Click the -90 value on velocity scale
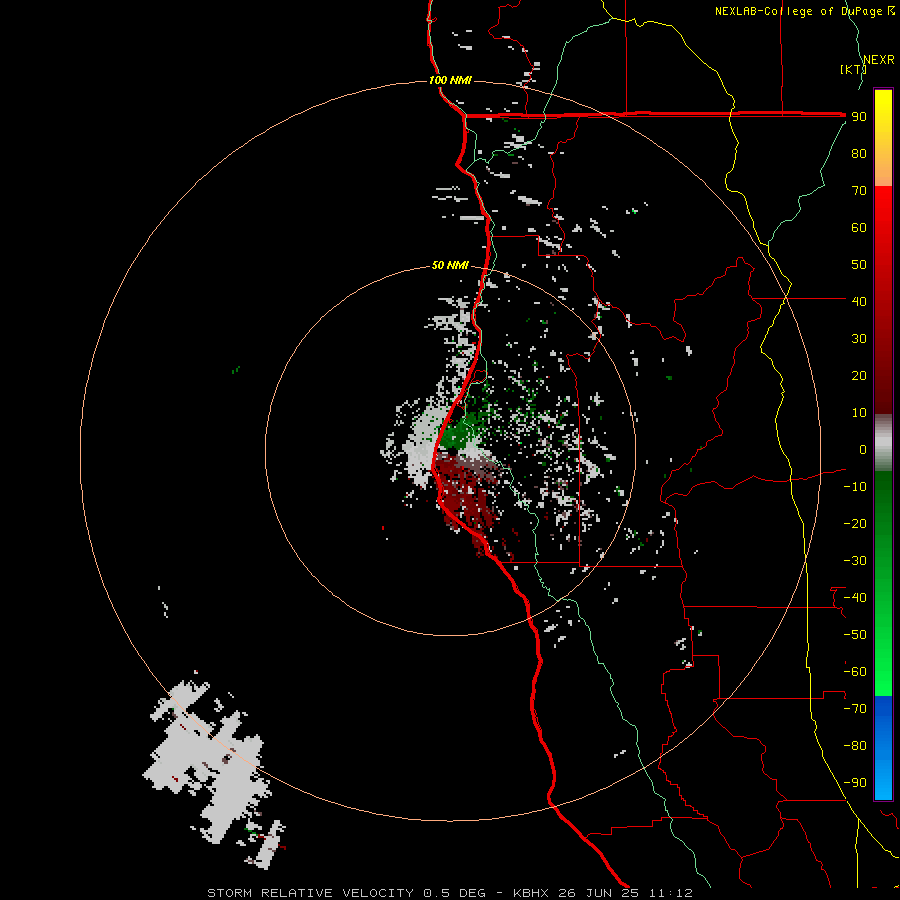 (x=855, y=783)
